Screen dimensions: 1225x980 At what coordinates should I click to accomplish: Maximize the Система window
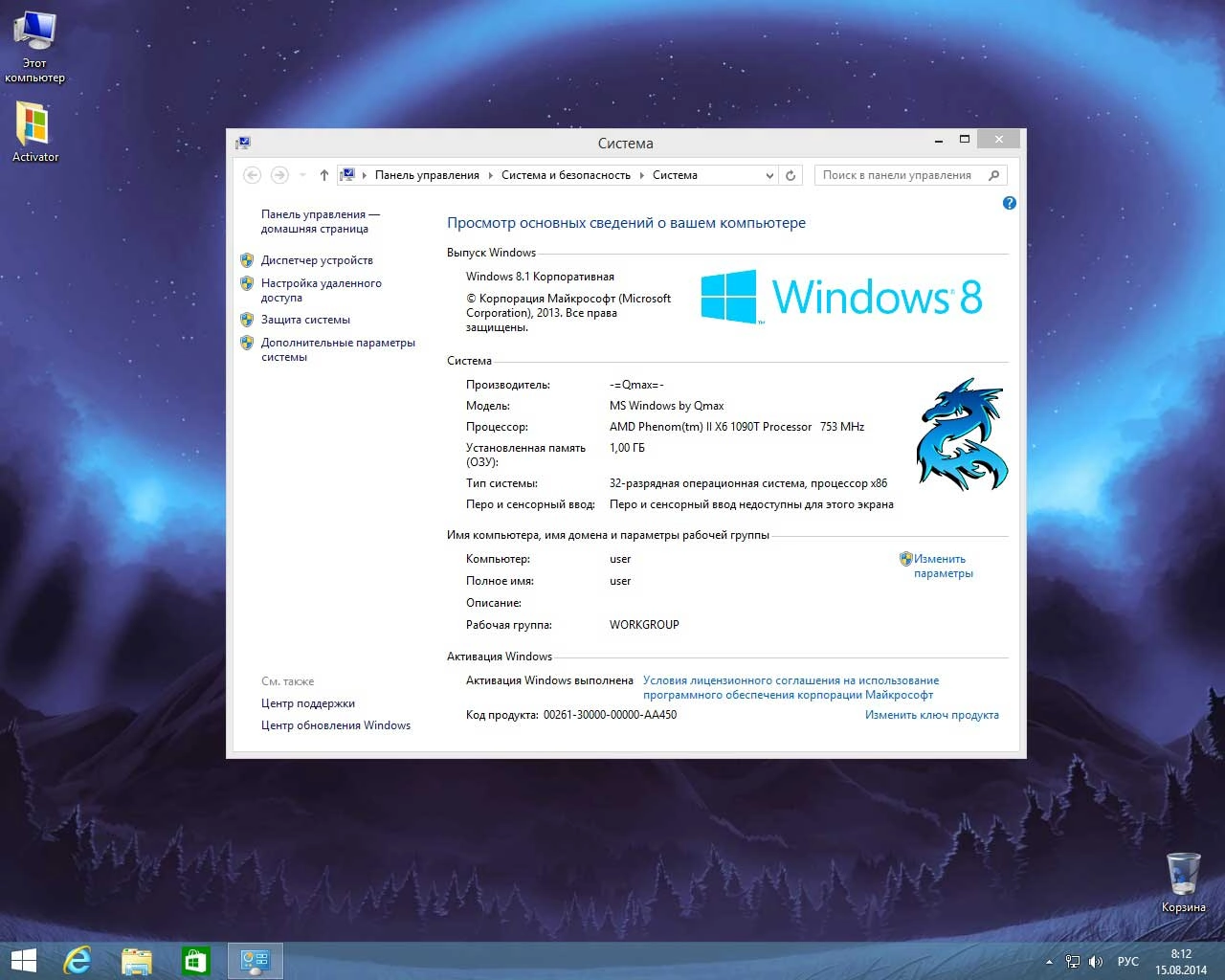(964, 140)
